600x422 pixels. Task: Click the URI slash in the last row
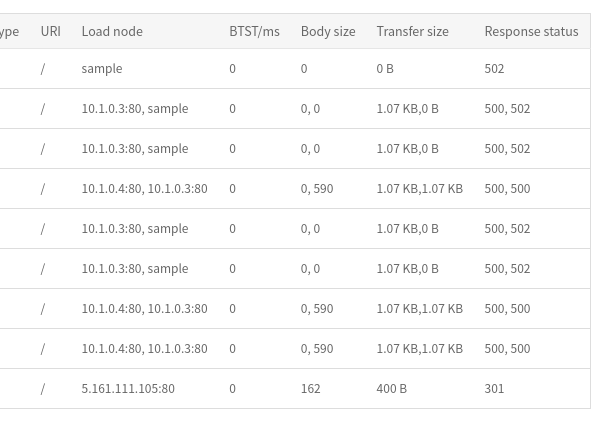point(43,388)
